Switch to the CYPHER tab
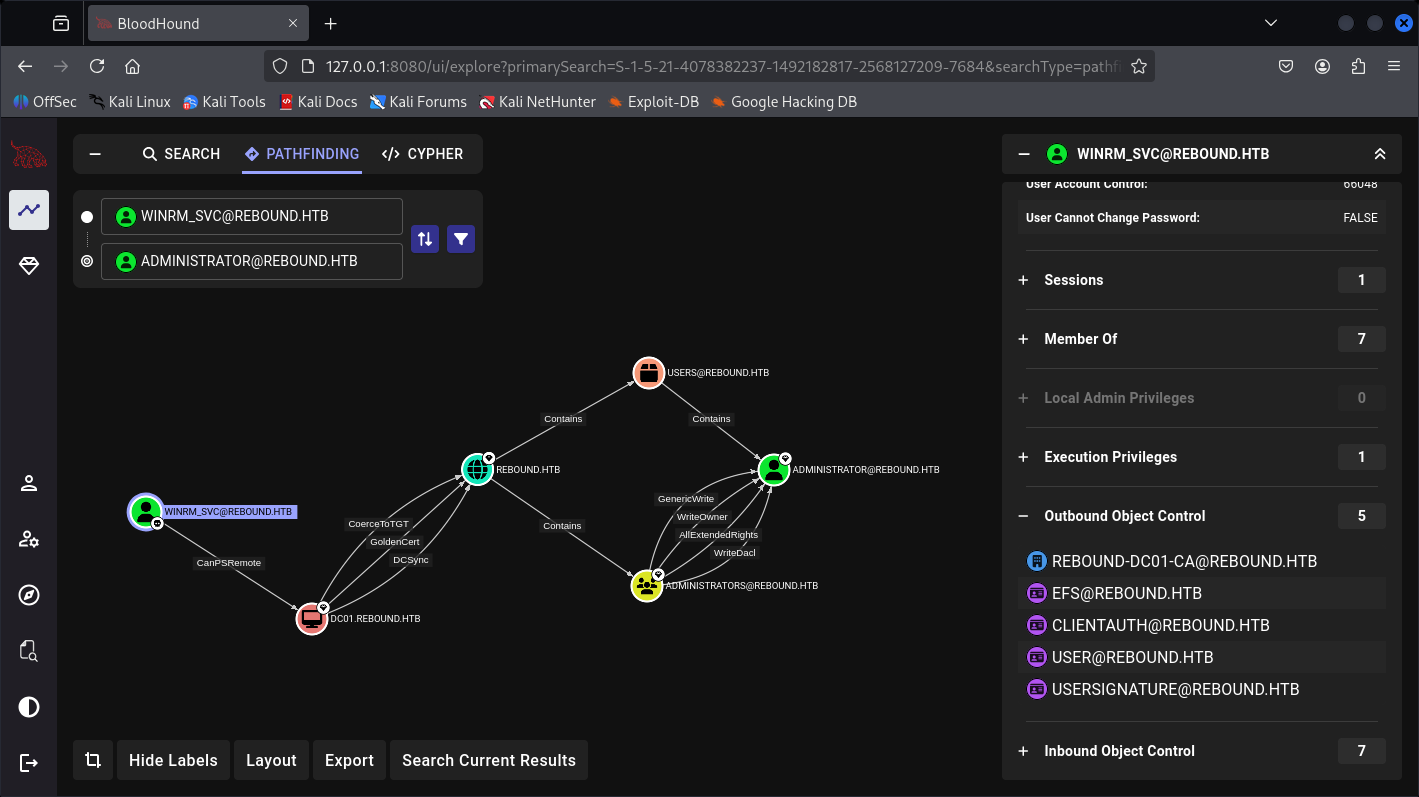The width and height of the screenshot is (1419, 797). click(x=422, y=154)
